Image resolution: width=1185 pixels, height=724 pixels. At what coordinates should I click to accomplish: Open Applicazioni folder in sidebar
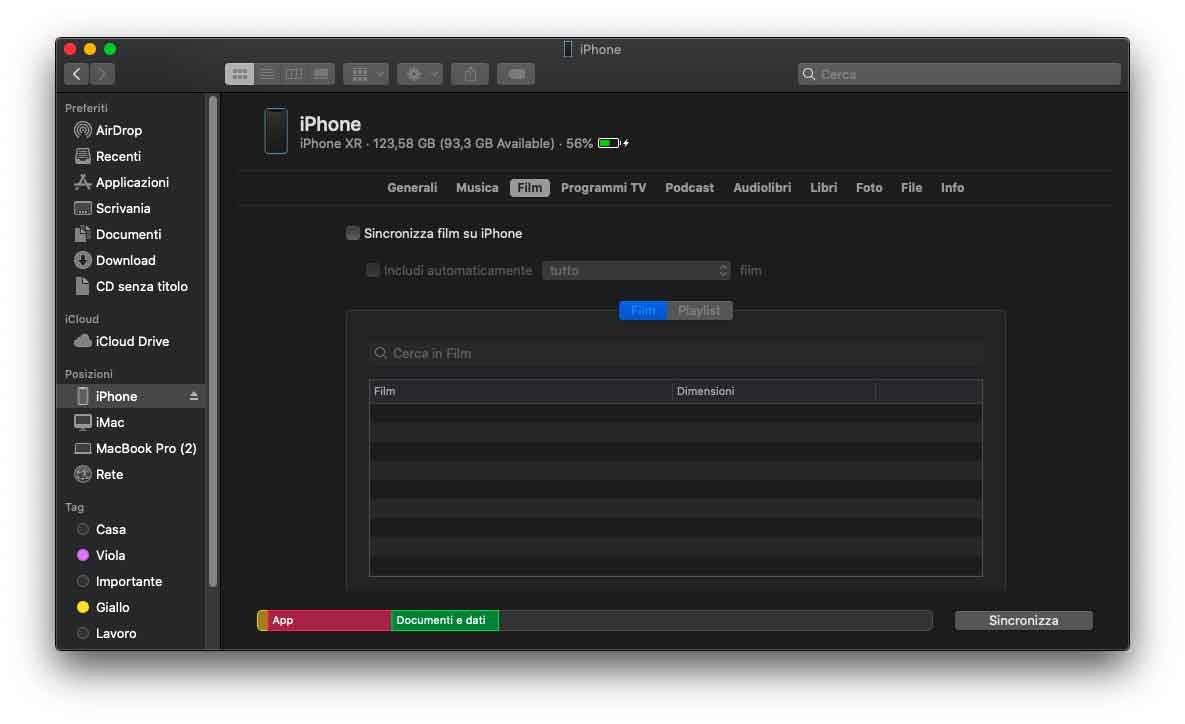click(x=130, y=183)
